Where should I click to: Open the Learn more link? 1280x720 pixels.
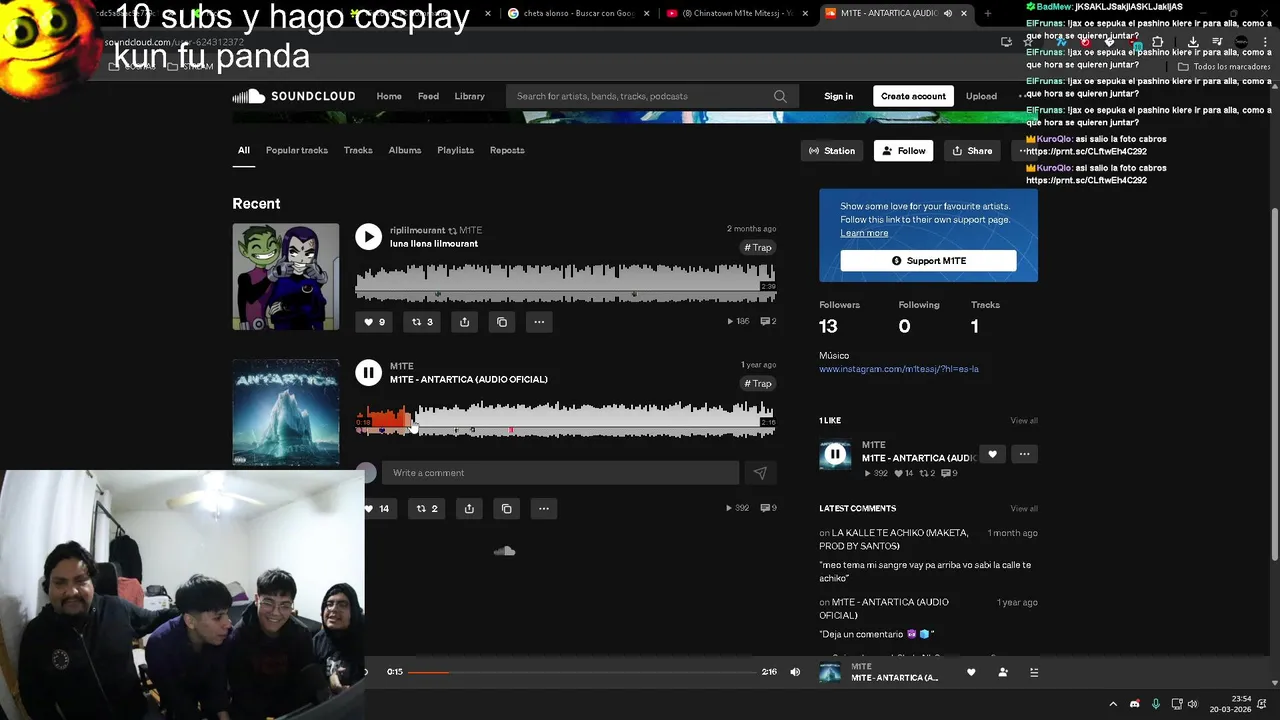(x=864, y=233)
